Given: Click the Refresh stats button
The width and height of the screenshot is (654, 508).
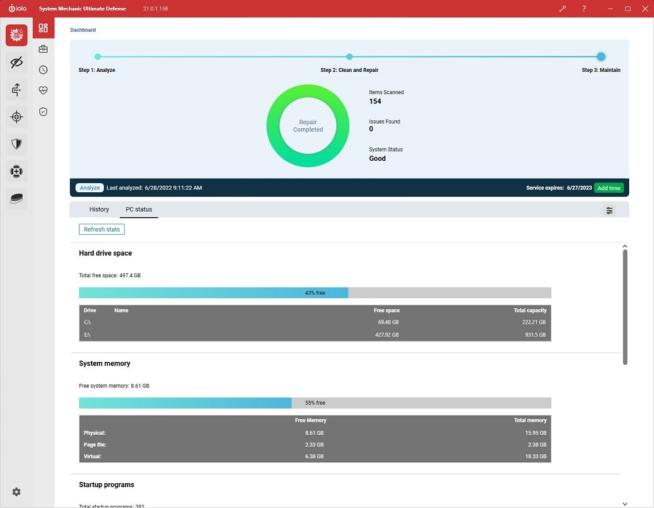Looking at the screenshot, I should (102, 229).
